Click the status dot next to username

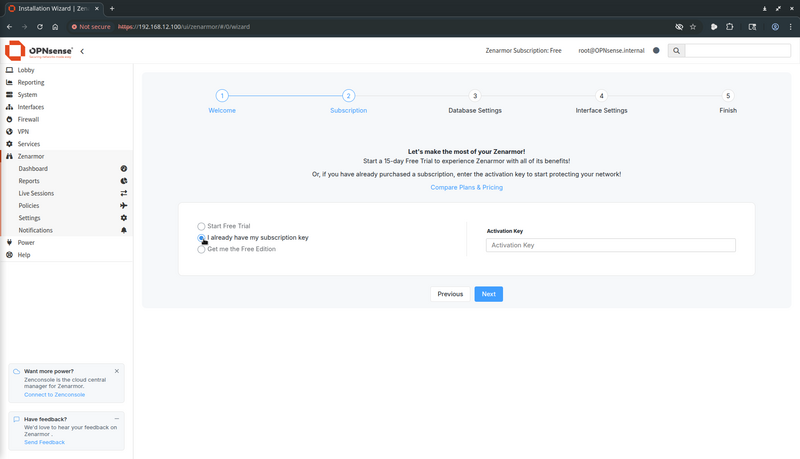(x=656, y=50)
